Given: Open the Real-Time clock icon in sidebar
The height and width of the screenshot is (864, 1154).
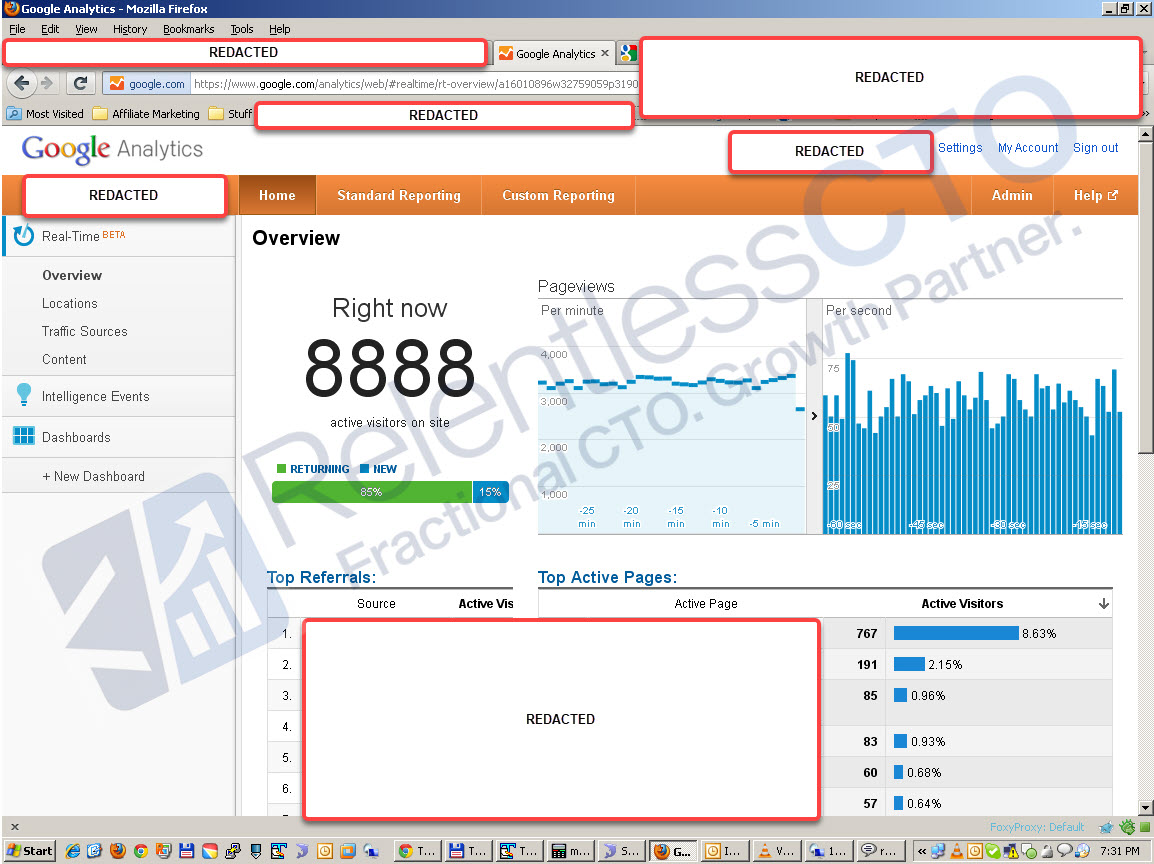Looking at the screenshot, I should pos(23,236).
